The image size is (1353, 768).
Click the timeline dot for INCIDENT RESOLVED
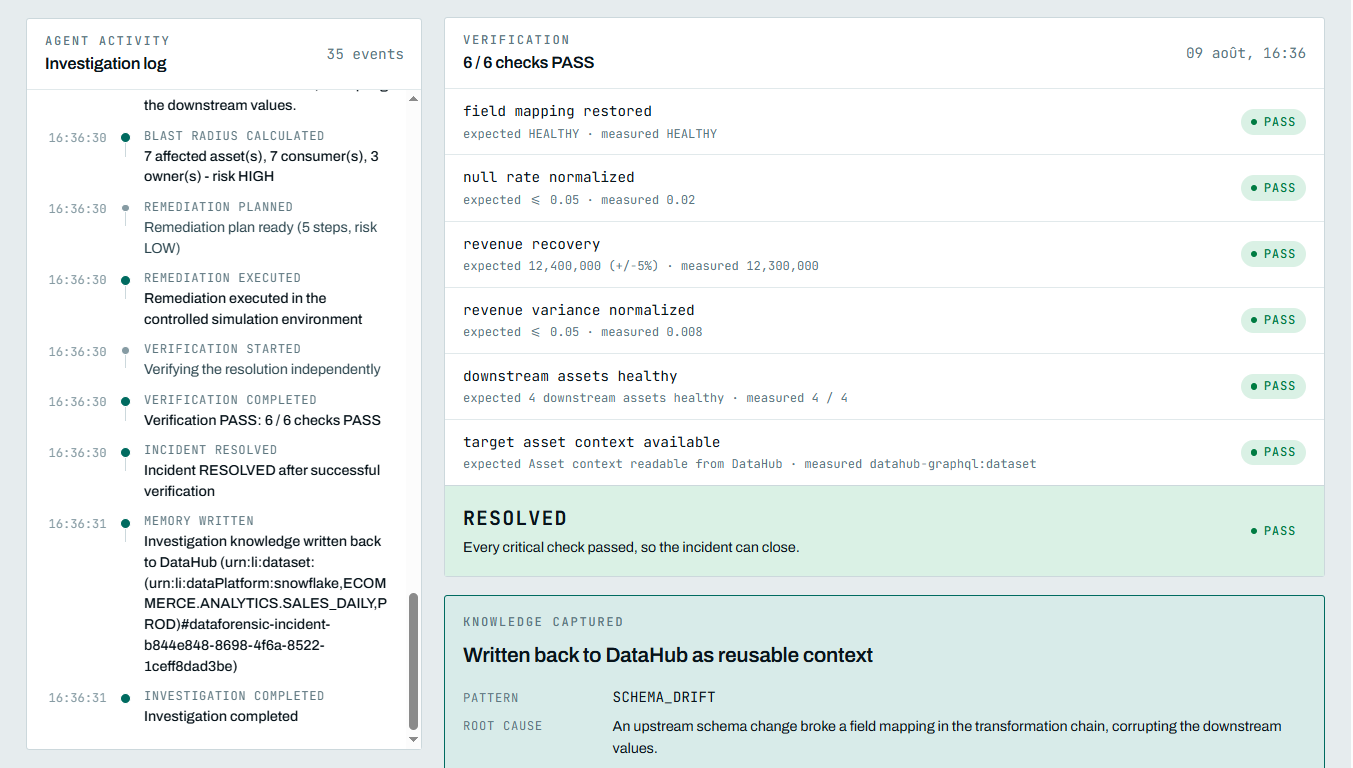pyautogui.click(x=125, y=452)
